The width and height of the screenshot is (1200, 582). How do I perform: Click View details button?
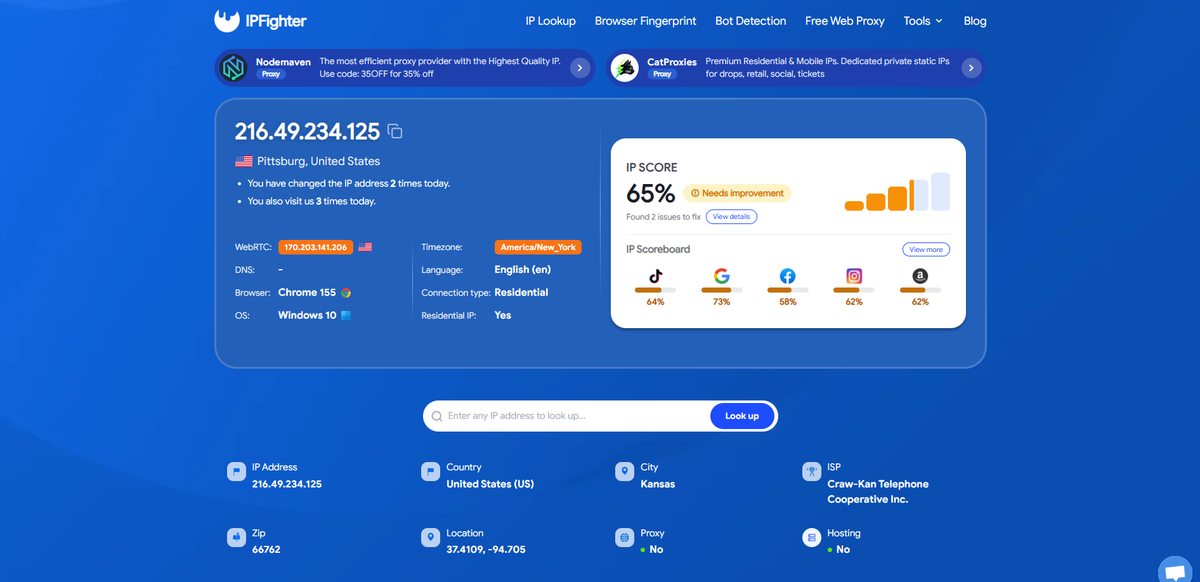pyautogui.click(x=732, y=217)
